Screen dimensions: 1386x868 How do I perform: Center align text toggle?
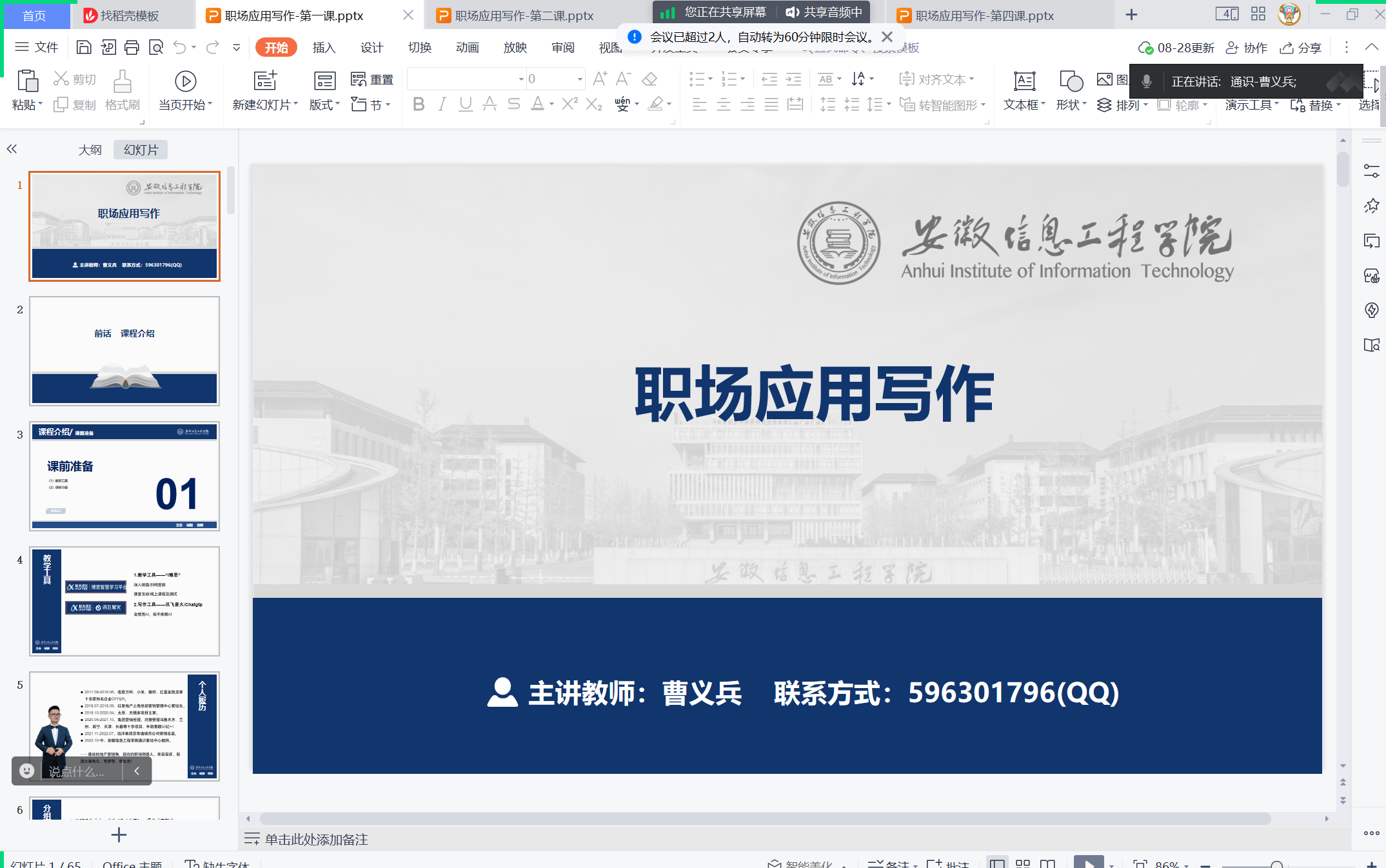724,104
